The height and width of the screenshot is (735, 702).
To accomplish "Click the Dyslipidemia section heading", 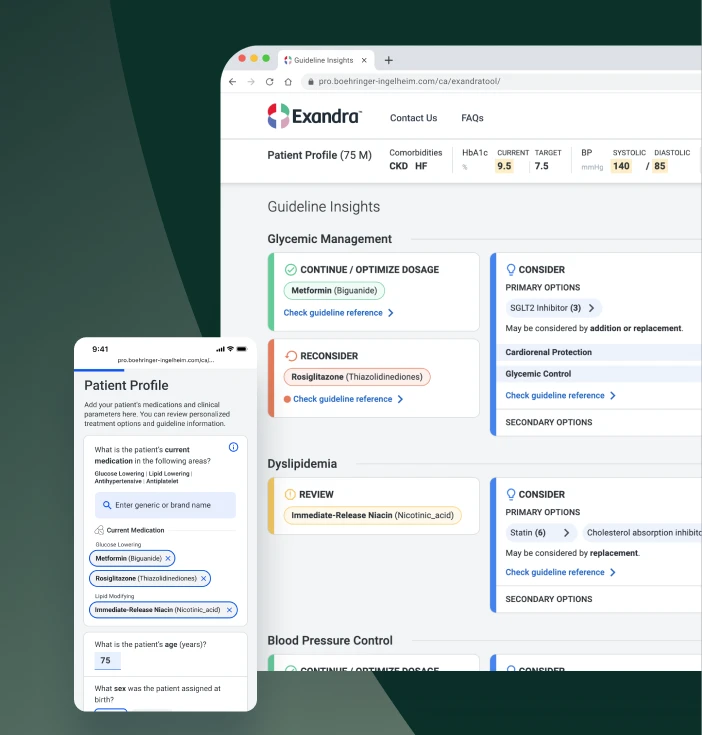I will click(302, 464).
